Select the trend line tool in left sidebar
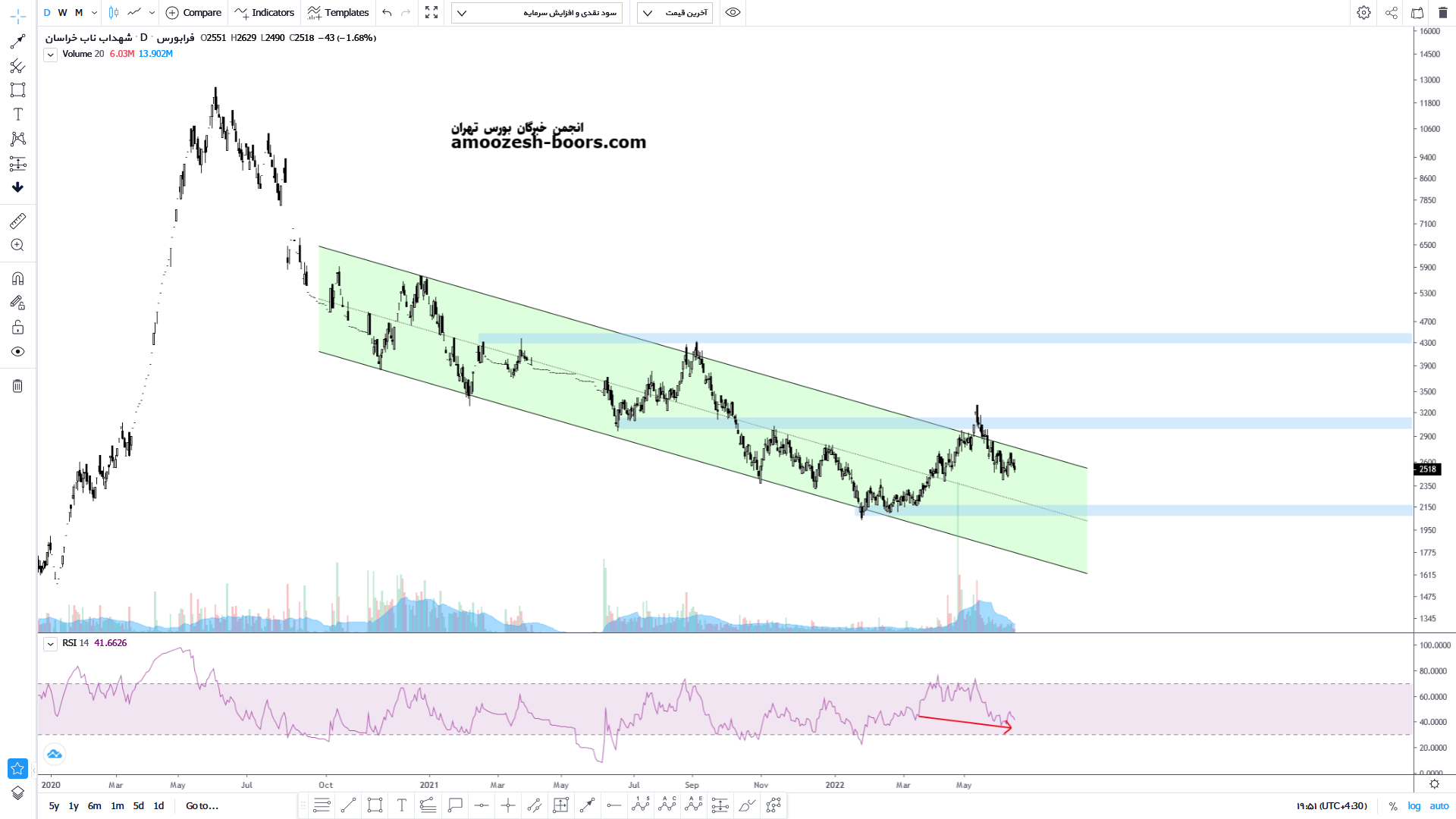 [x=17, y=42]
